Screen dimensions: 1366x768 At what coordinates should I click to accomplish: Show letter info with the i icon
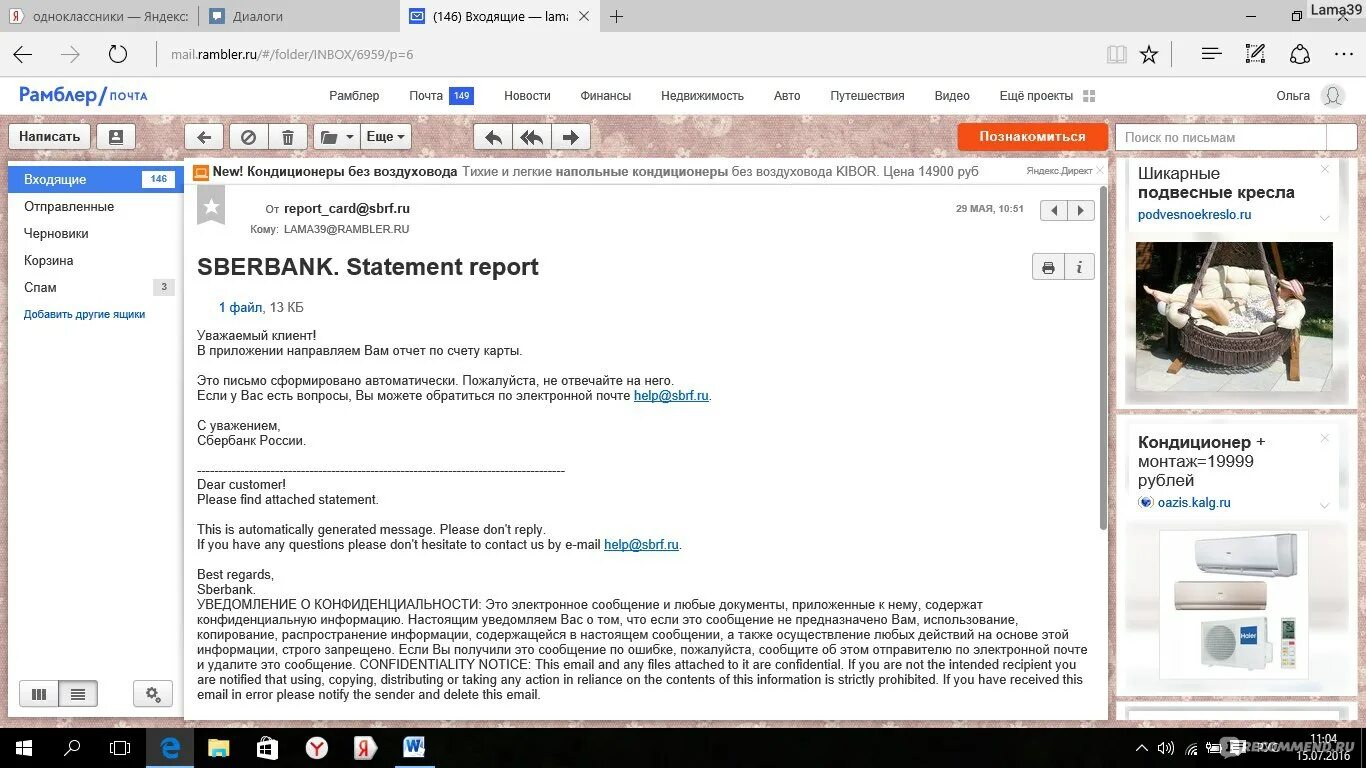click(1080, 267)
